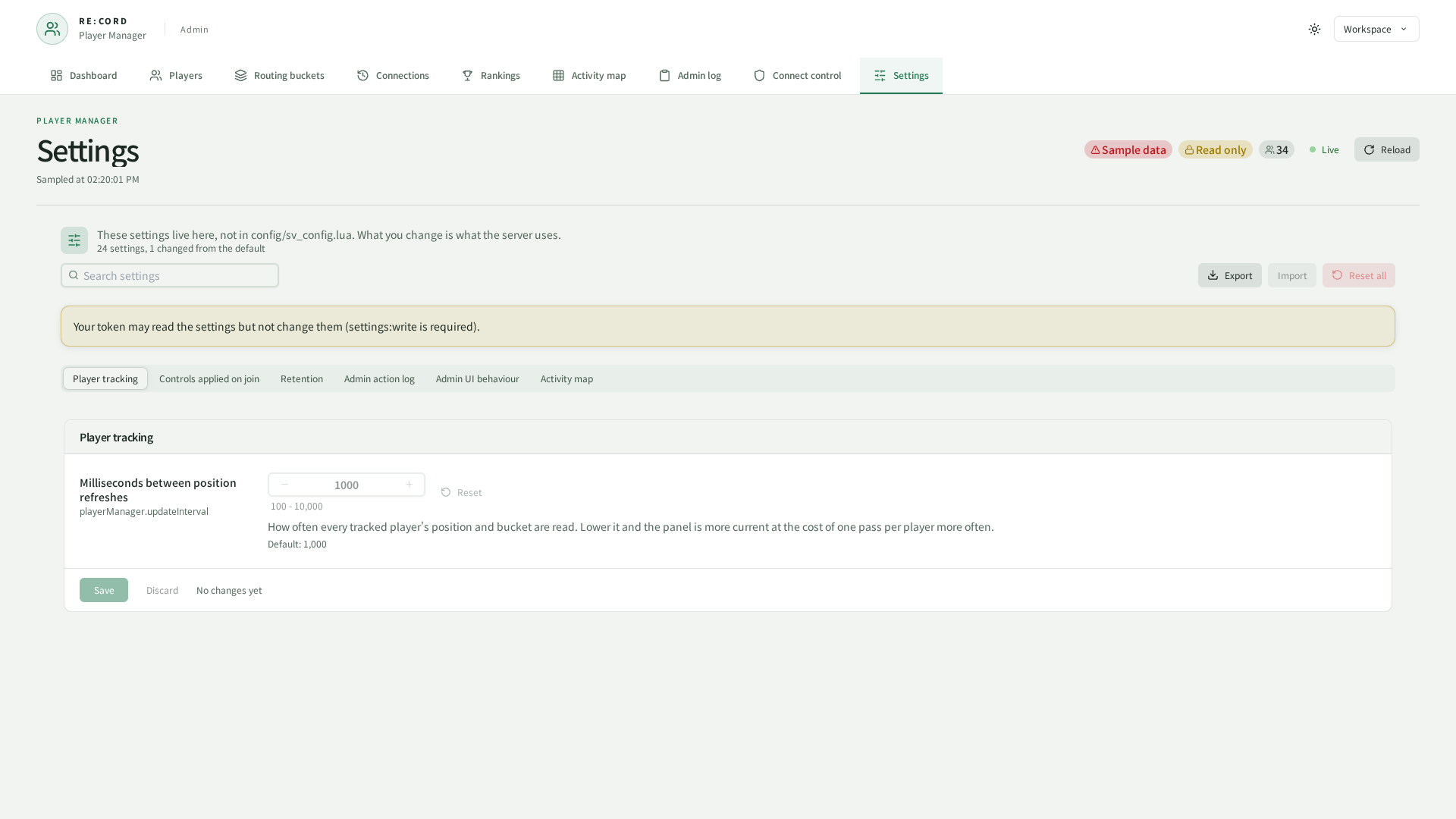Click the 1000 milliseconds value field
1456x819 pixels.
point(347,485)
